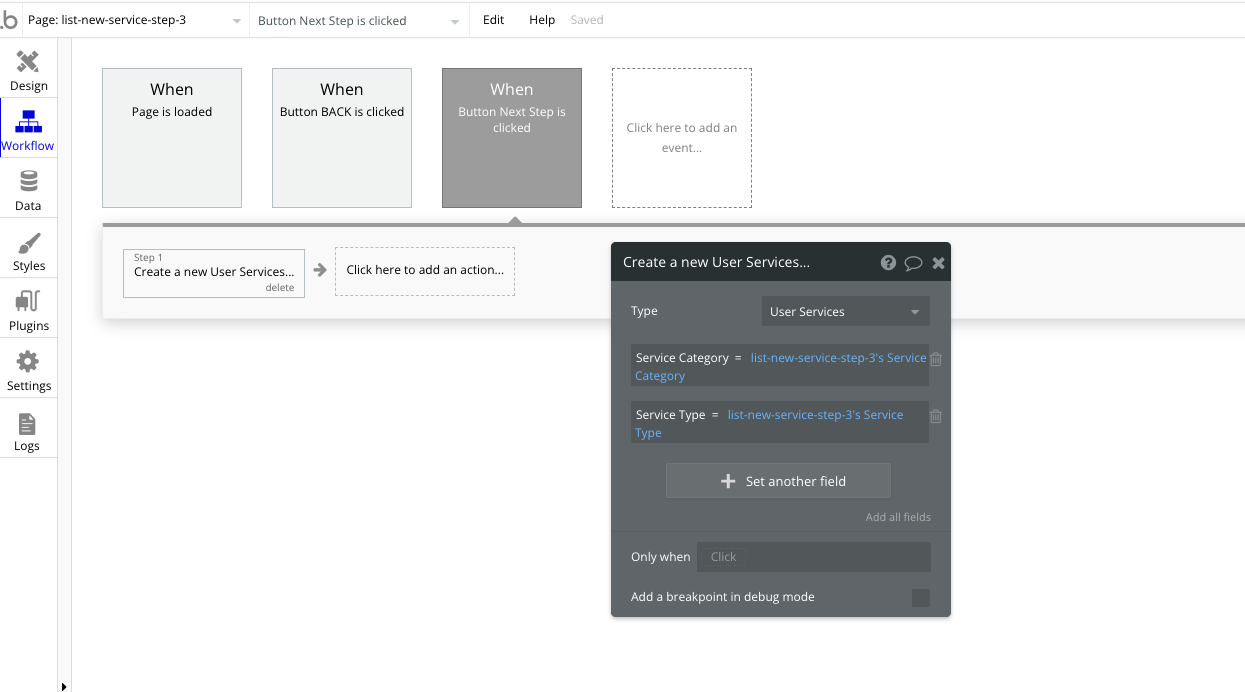Click the Service Category field name
The image size is (1245, 692).
[682, 358]
